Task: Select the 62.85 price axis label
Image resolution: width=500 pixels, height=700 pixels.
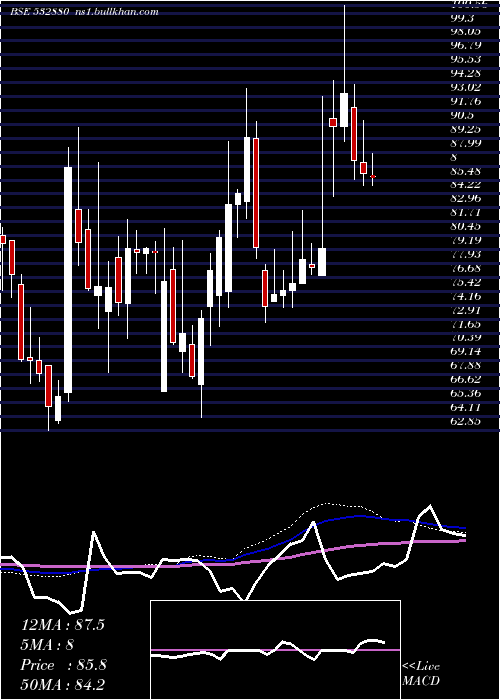Action: (x=466, y=421)
